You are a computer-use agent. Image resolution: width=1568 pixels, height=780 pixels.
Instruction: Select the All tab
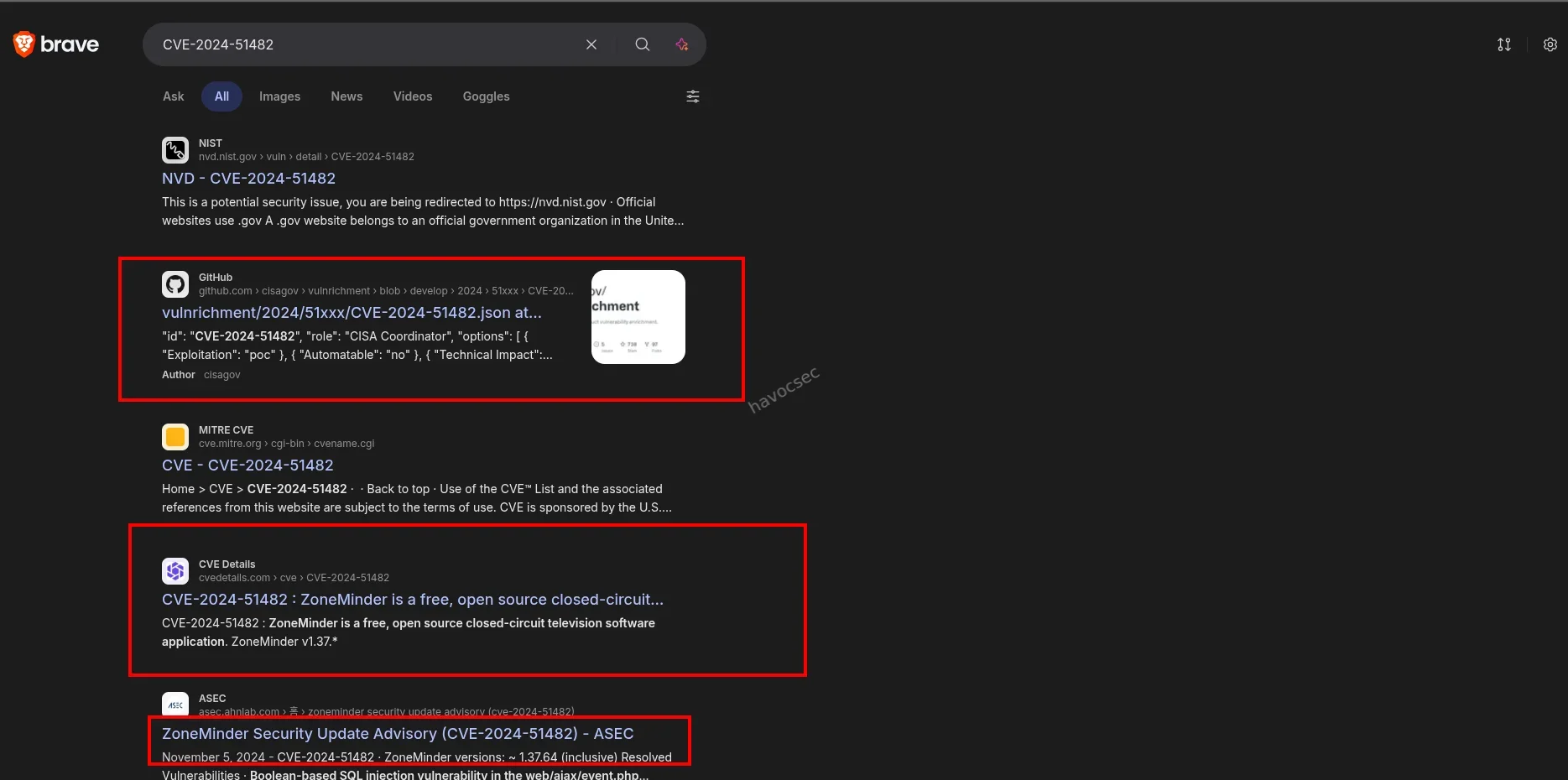pyautogui.click(x=221, y=96)
